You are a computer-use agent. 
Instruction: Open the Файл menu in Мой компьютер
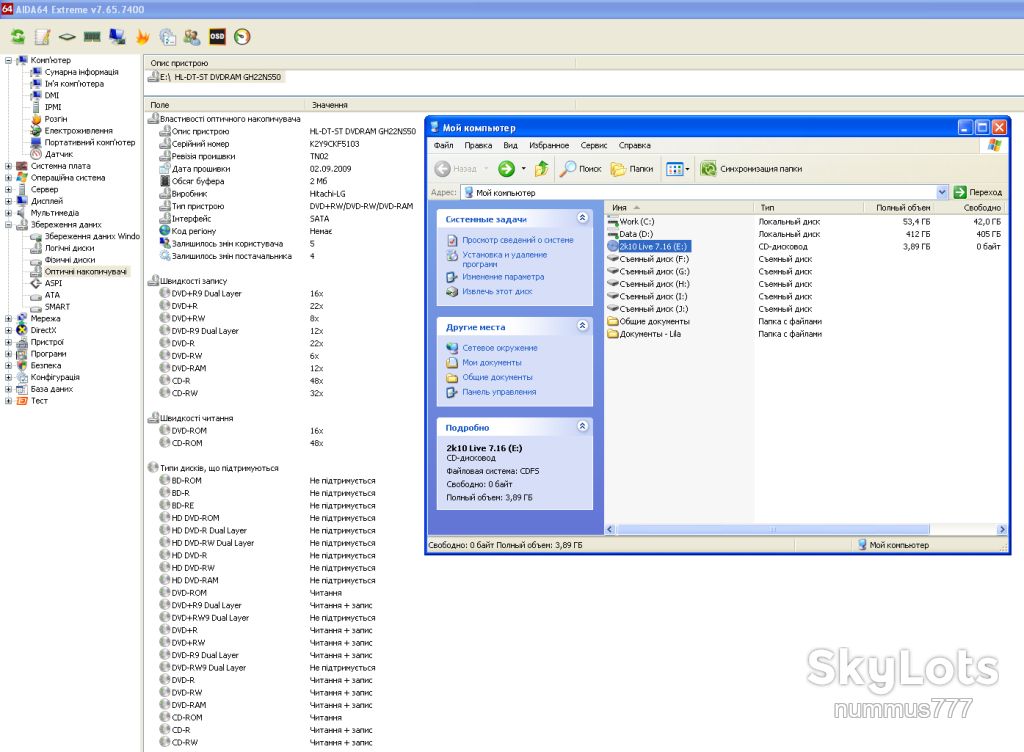pyautogui.click(x=443, y=146)
